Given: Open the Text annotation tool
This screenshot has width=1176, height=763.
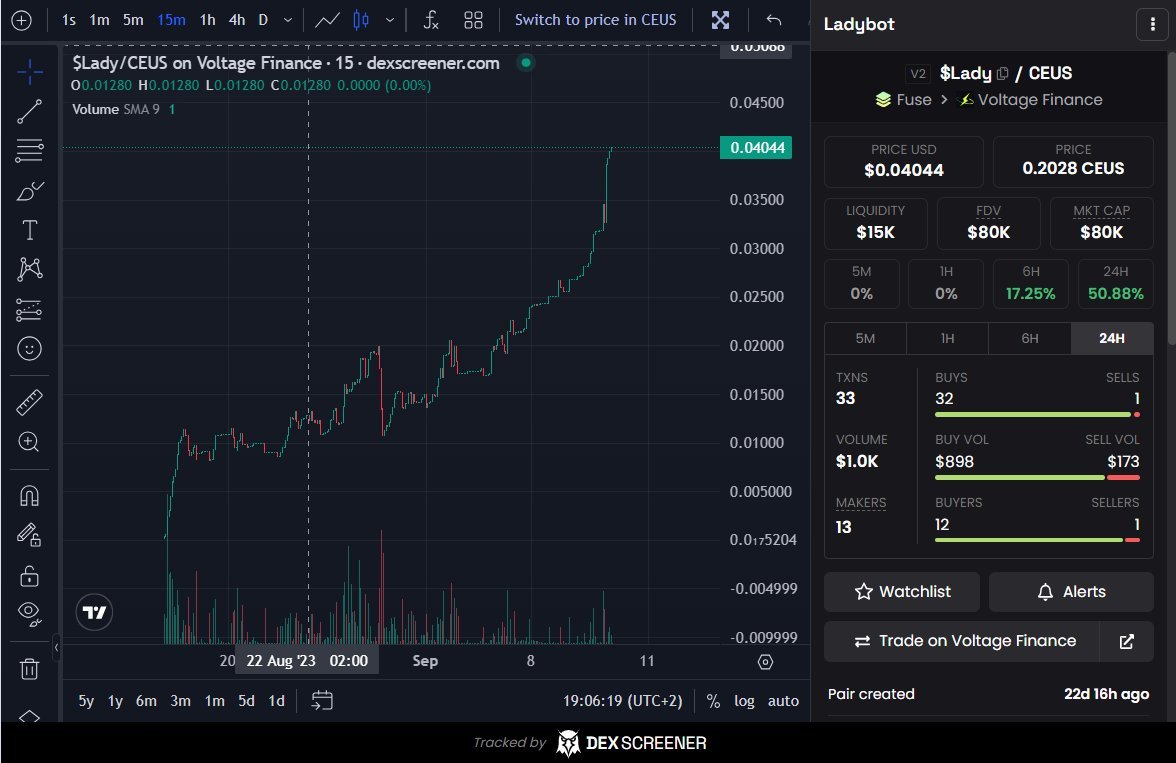Looking at the screenshot, I should [30, 229].
